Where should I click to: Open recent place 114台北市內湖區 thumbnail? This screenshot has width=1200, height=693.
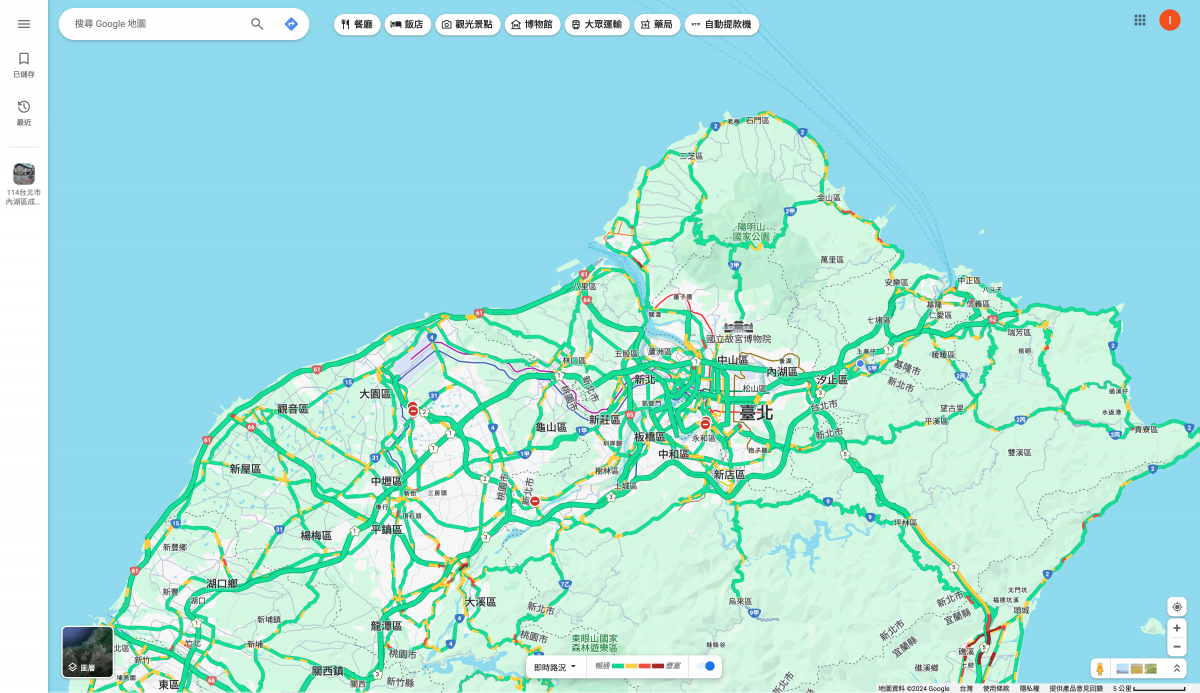(x=24, y=174)
